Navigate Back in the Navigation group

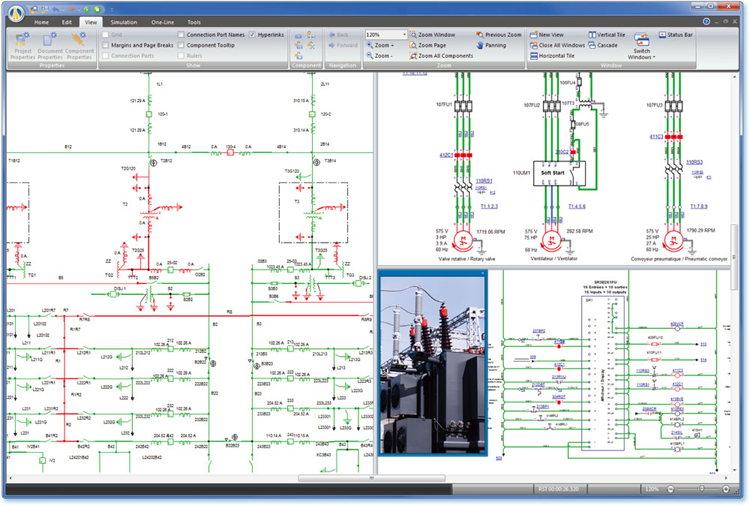point(339,35)
